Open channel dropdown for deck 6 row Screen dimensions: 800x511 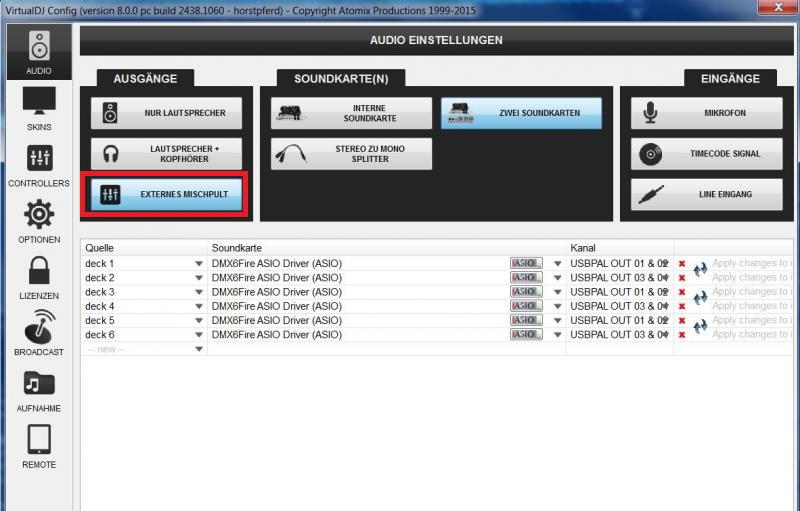666,335
